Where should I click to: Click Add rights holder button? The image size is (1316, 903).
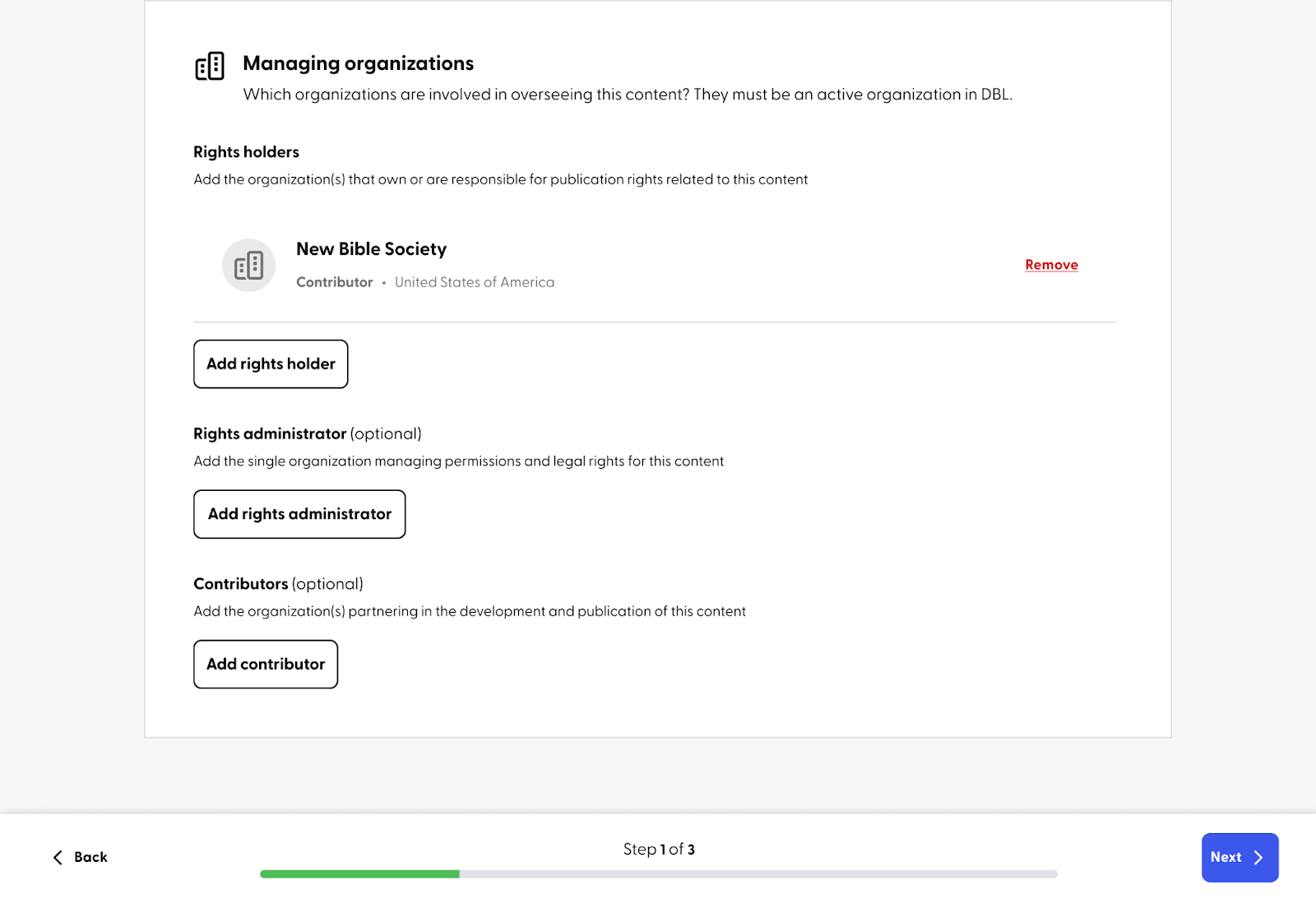(271, 364)
